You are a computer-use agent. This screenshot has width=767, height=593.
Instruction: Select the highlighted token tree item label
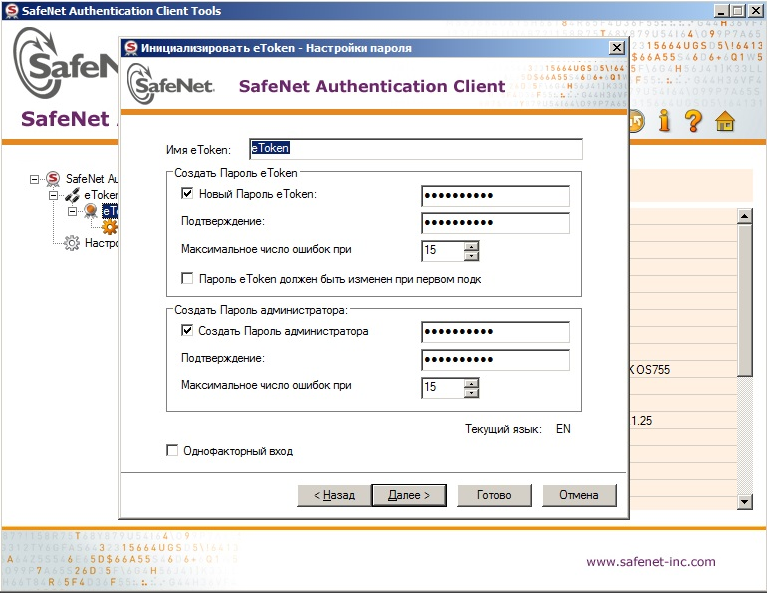click(110, 211)
